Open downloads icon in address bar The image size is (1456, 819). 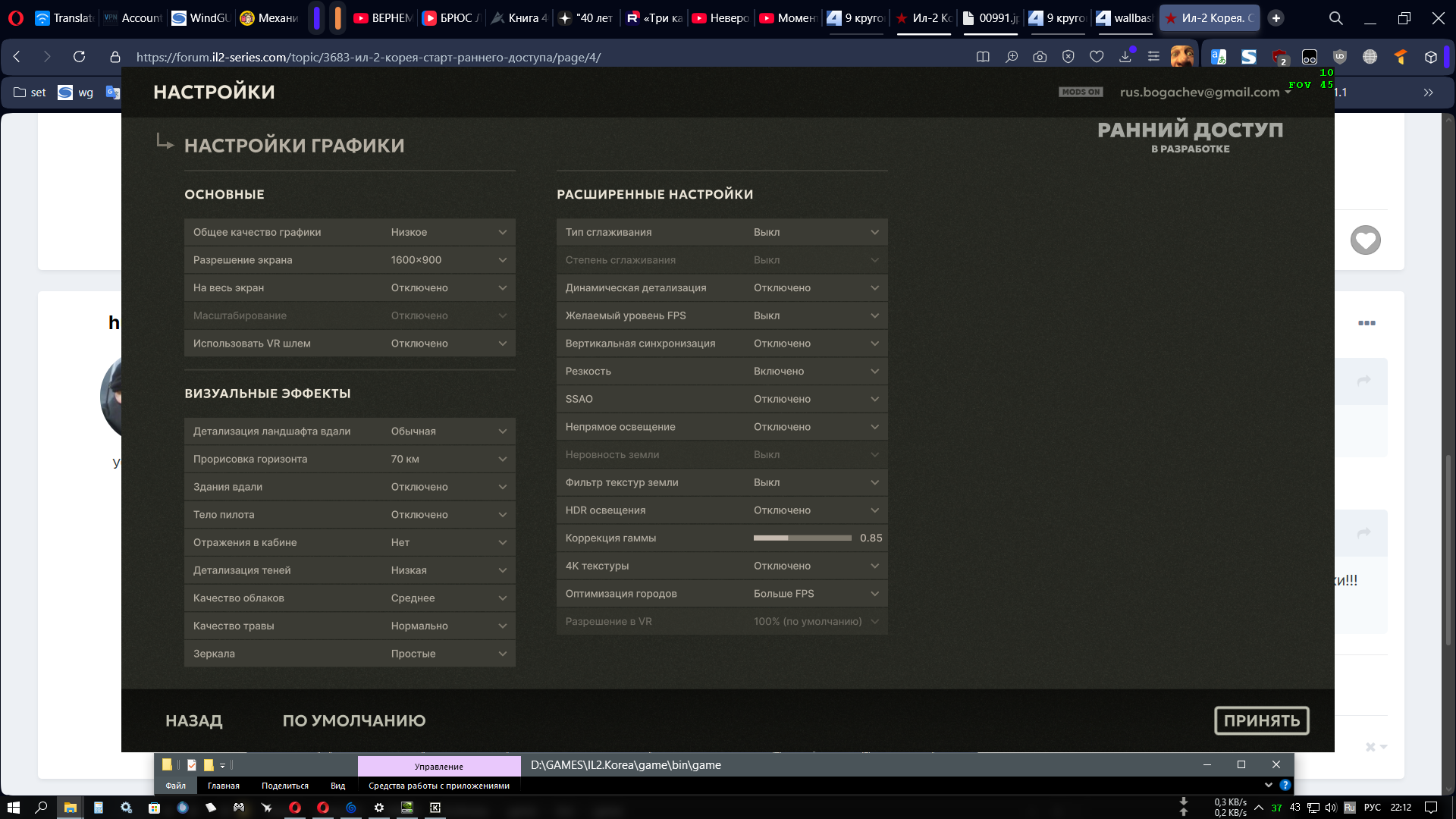pyautogui.click(x=1125, y=57)
